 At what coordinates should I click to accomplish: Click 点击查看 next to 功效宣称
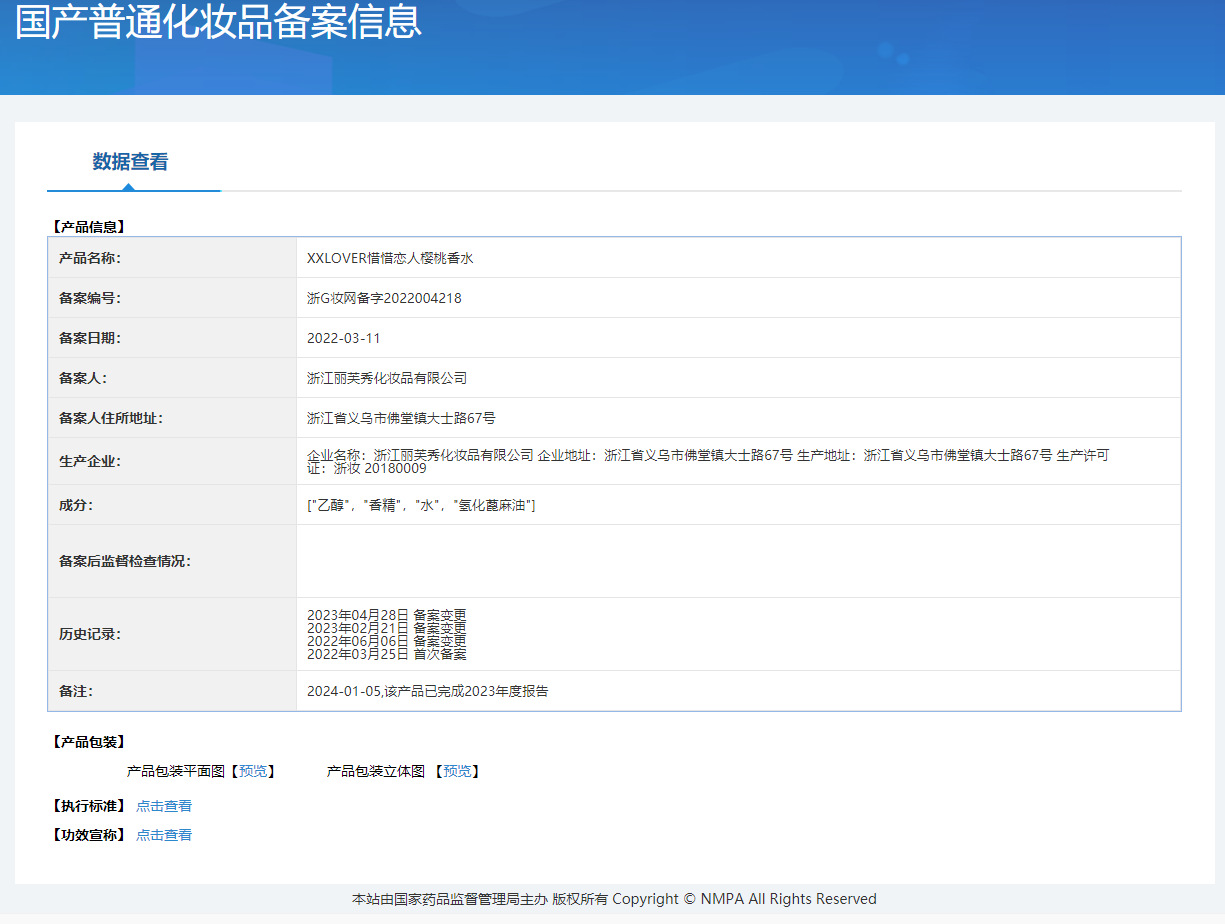[x=164, y=835]
